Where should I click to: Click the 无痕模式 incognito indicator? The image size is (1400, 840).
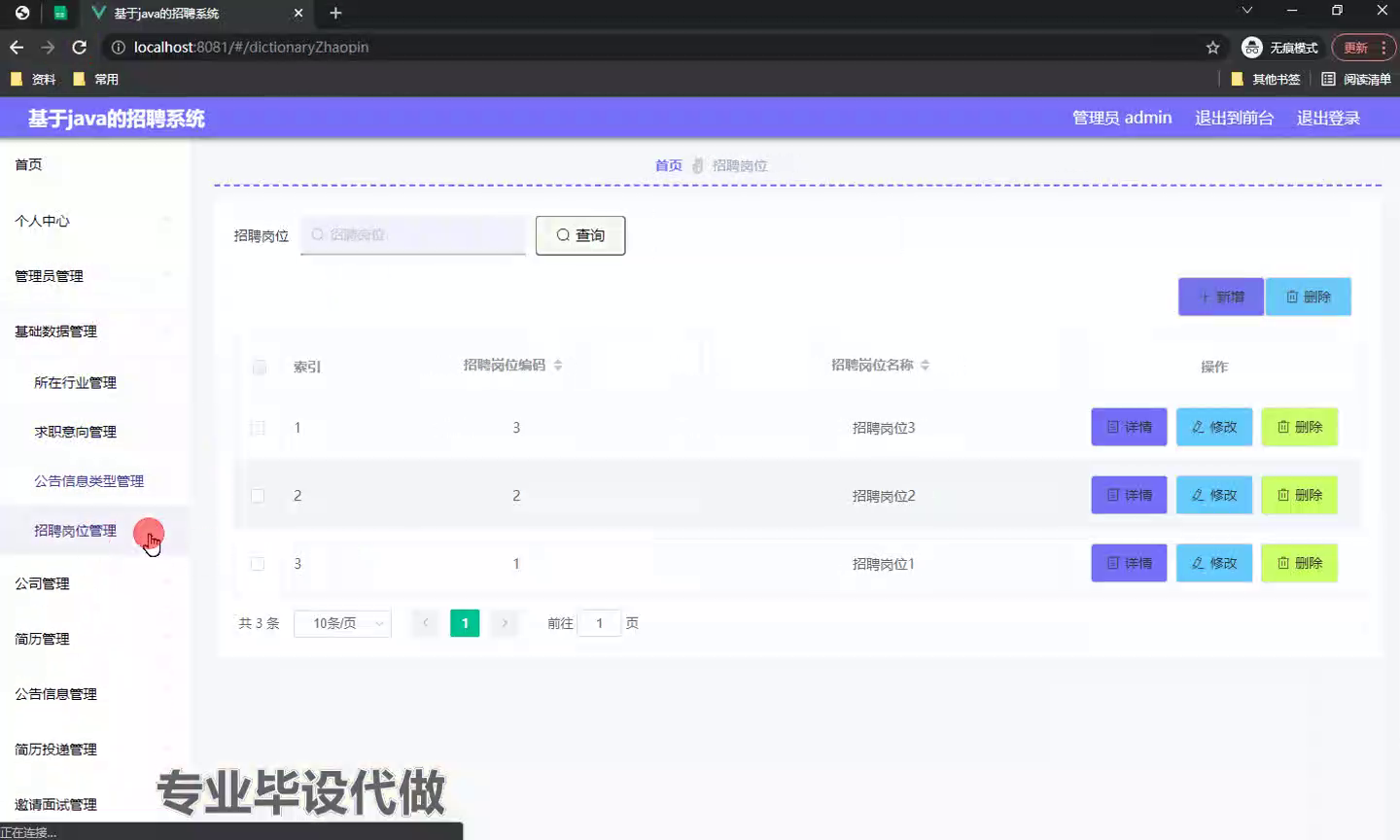click(1280, 47)
